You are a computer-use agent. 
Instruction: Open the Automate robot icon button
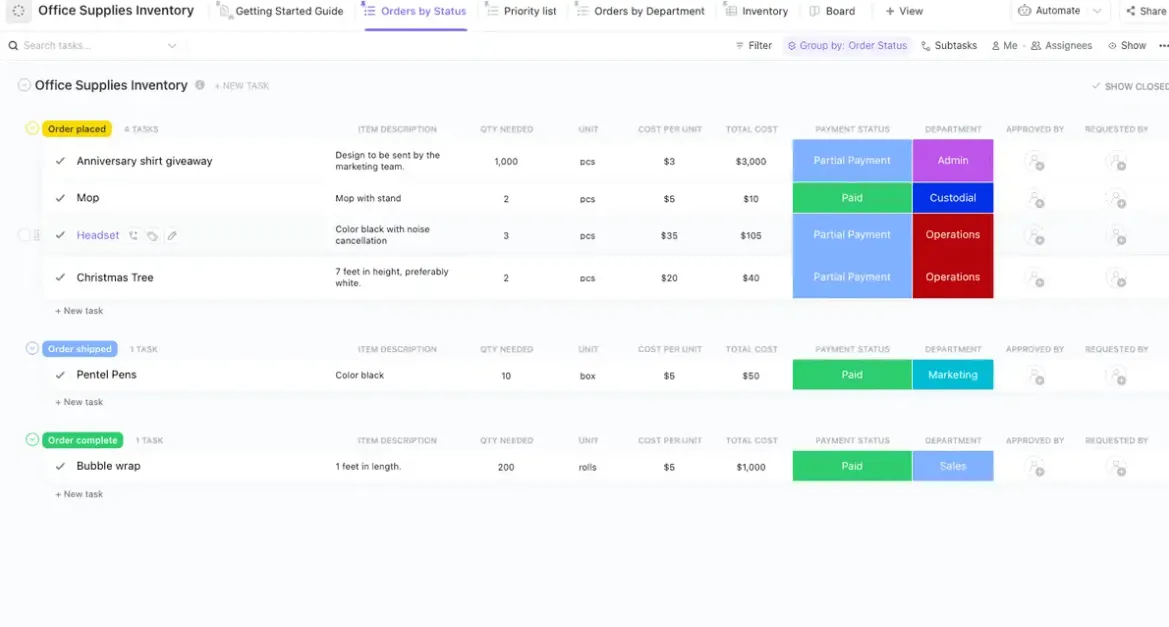click(1024, 10)
